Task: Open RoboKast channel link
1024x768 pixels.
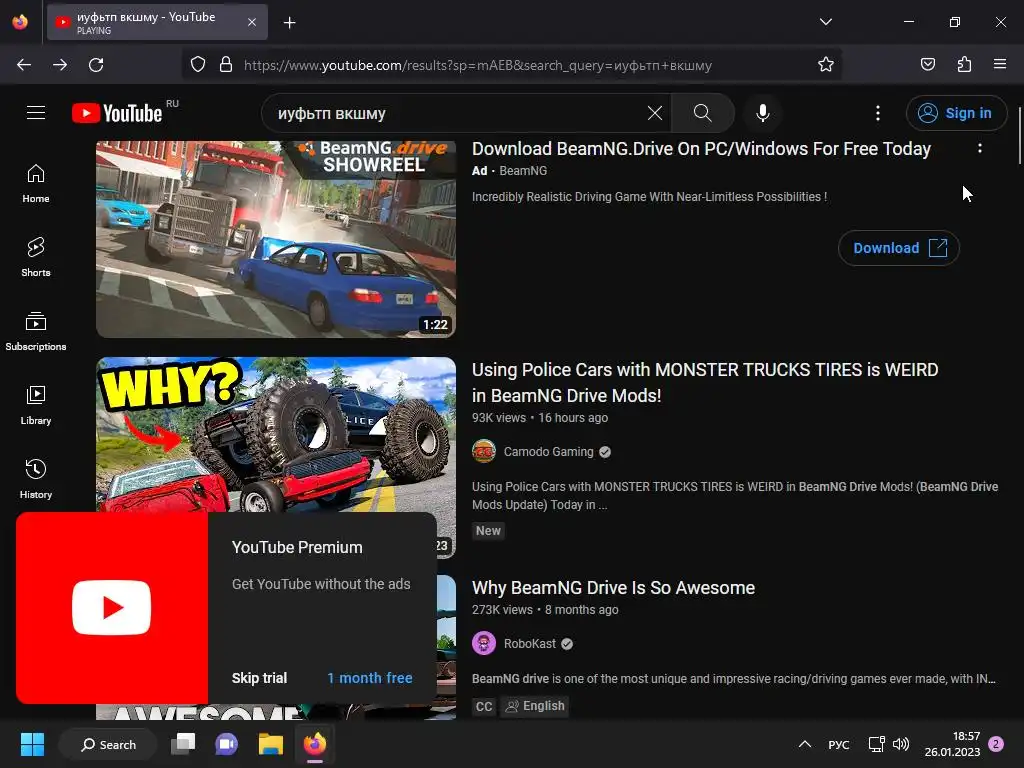Action: tap(530, 644)
